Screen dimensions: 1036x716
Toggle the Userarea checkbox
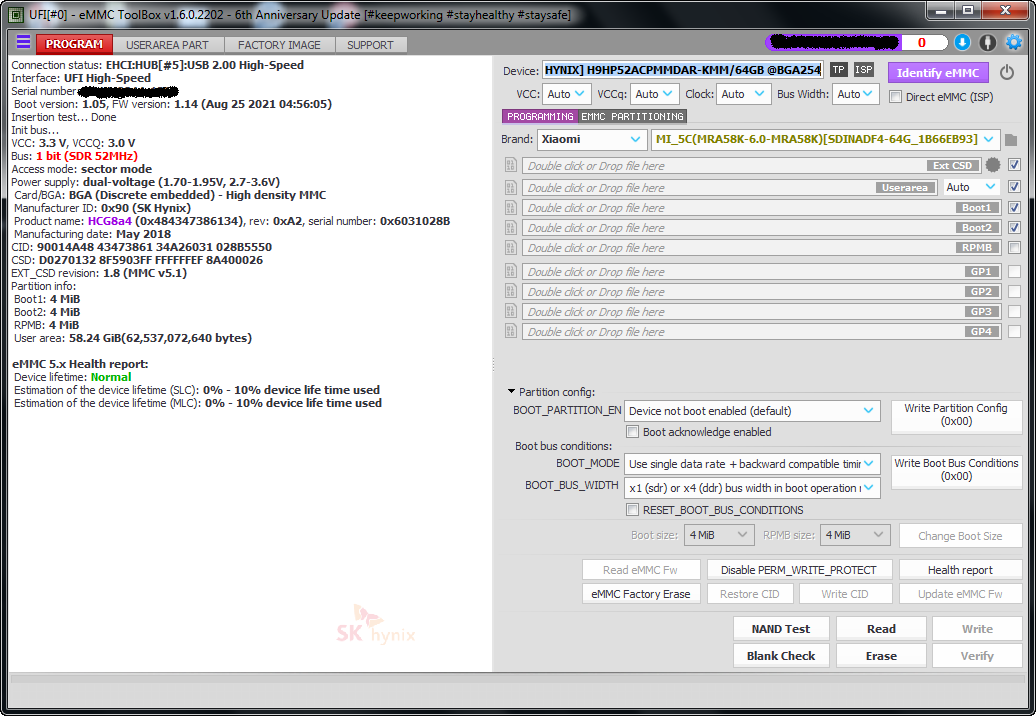pos(1014,187)
